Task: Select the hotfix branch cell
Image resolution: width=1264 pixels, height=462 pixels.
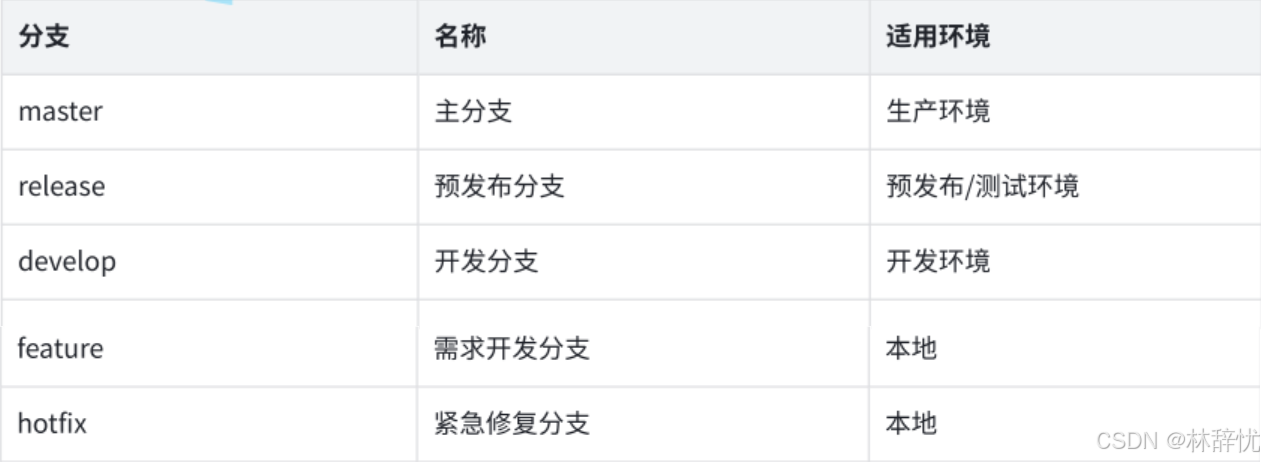Action: (52, 423)
